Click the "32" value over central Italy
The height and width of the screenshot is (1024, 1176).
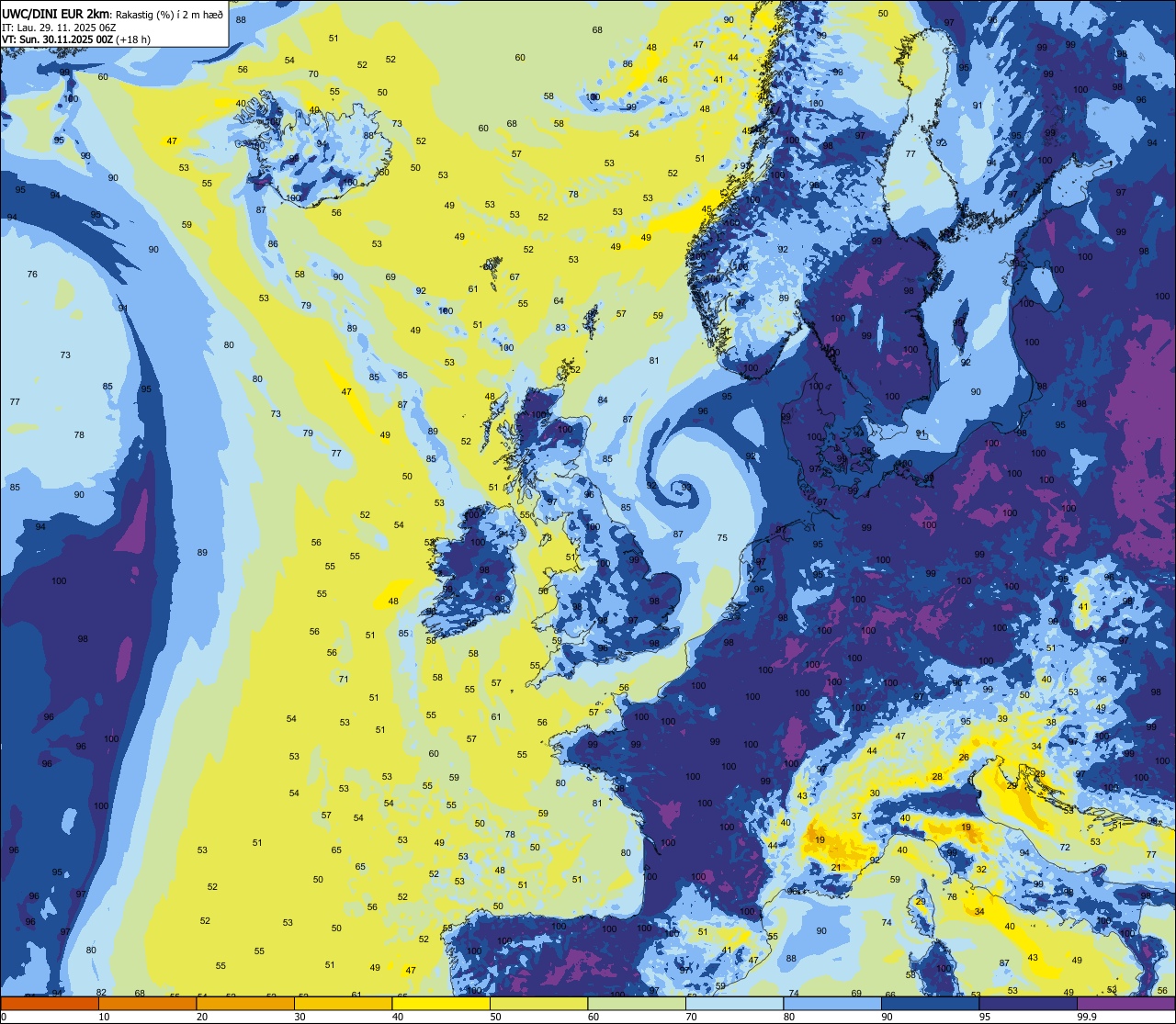pyautogui.click(x=981, y=869)
